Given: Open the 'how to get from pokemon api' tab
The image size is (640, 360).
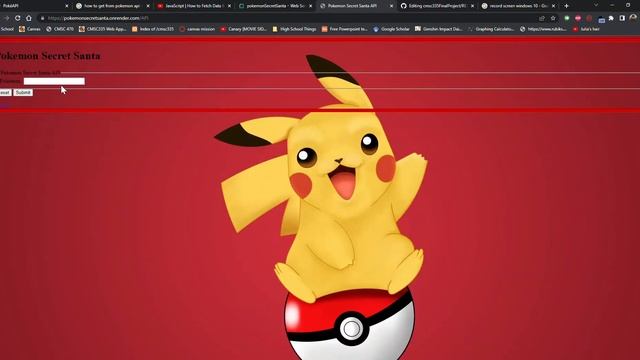Looking at the screenshot, I should pyautogui.click(x=112, y=6).
